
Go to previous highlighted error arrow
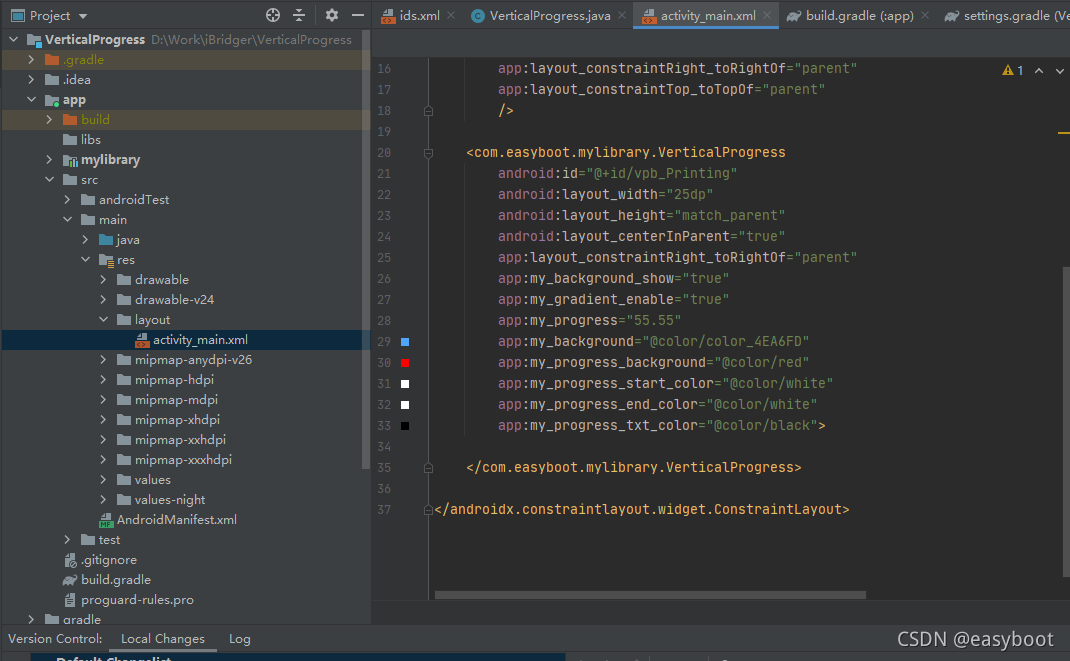coord(1039,70)
